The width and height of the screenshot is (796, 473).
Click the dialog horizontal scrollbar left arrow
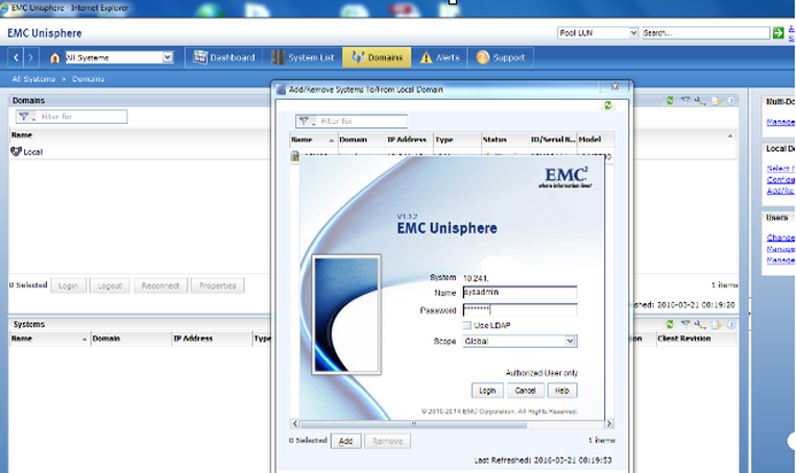pos(295,424)
